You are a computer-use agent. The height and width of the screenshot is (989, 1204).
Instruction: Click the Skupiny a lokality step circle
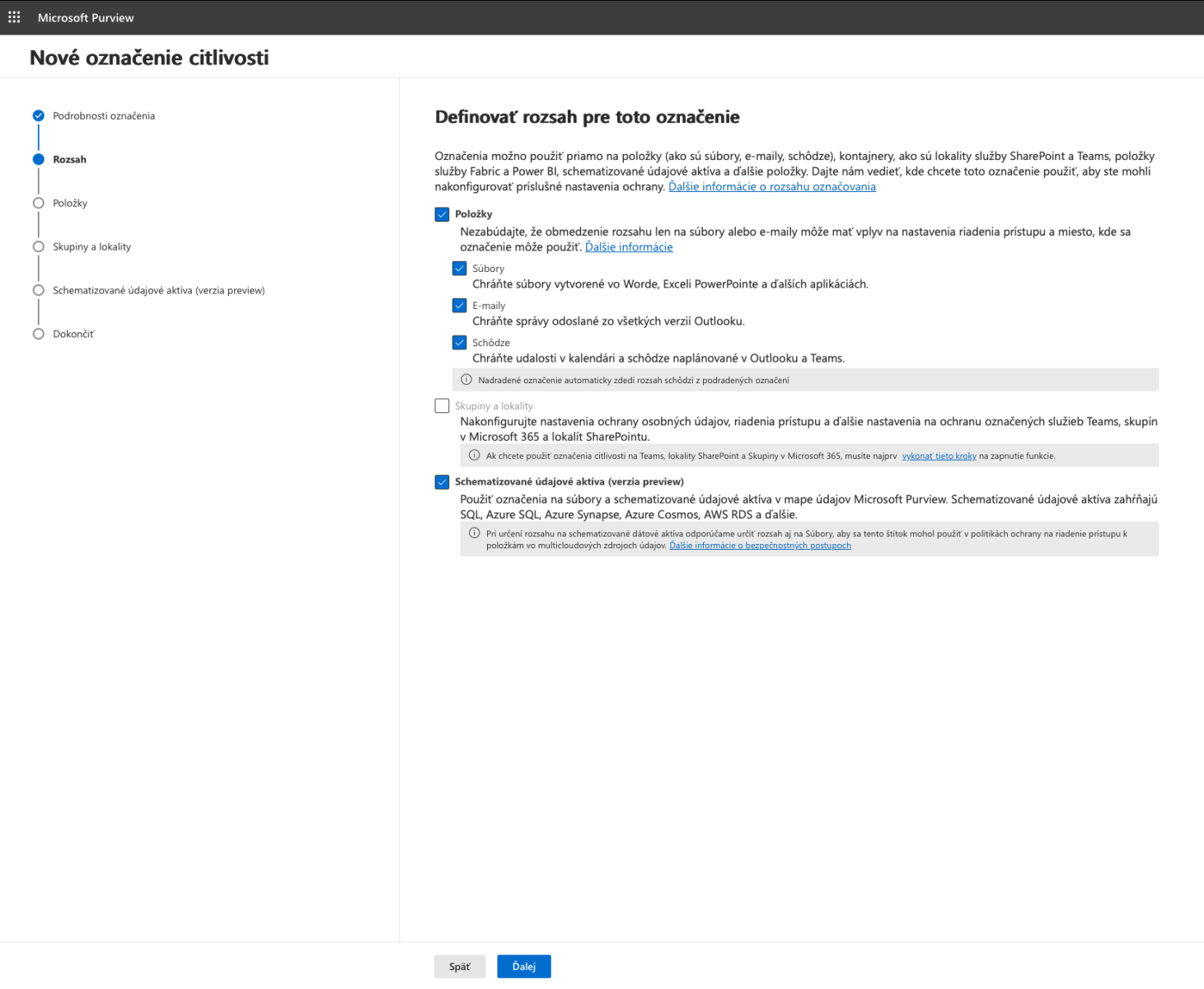tap(38, 246)
